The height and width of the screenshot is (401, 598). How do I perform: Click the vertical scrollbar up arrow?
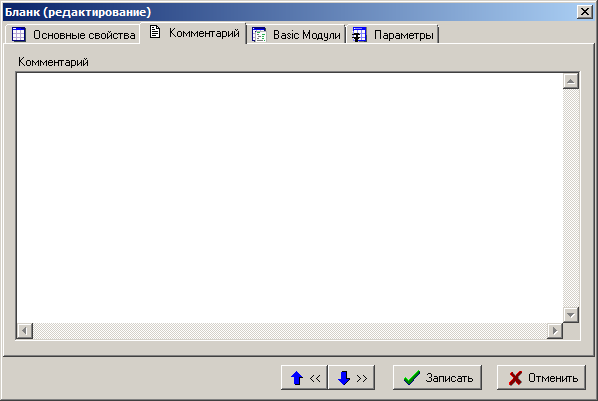coord(571,81)
